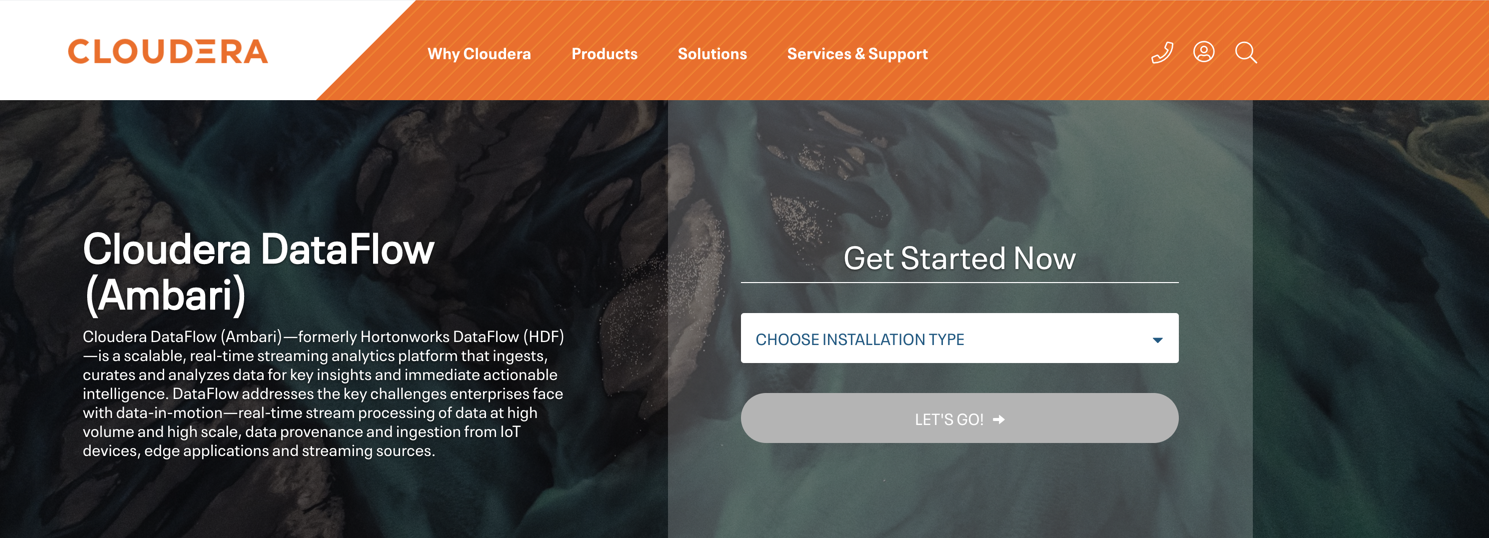Click the Get Started Now heading

pos(959,258)
